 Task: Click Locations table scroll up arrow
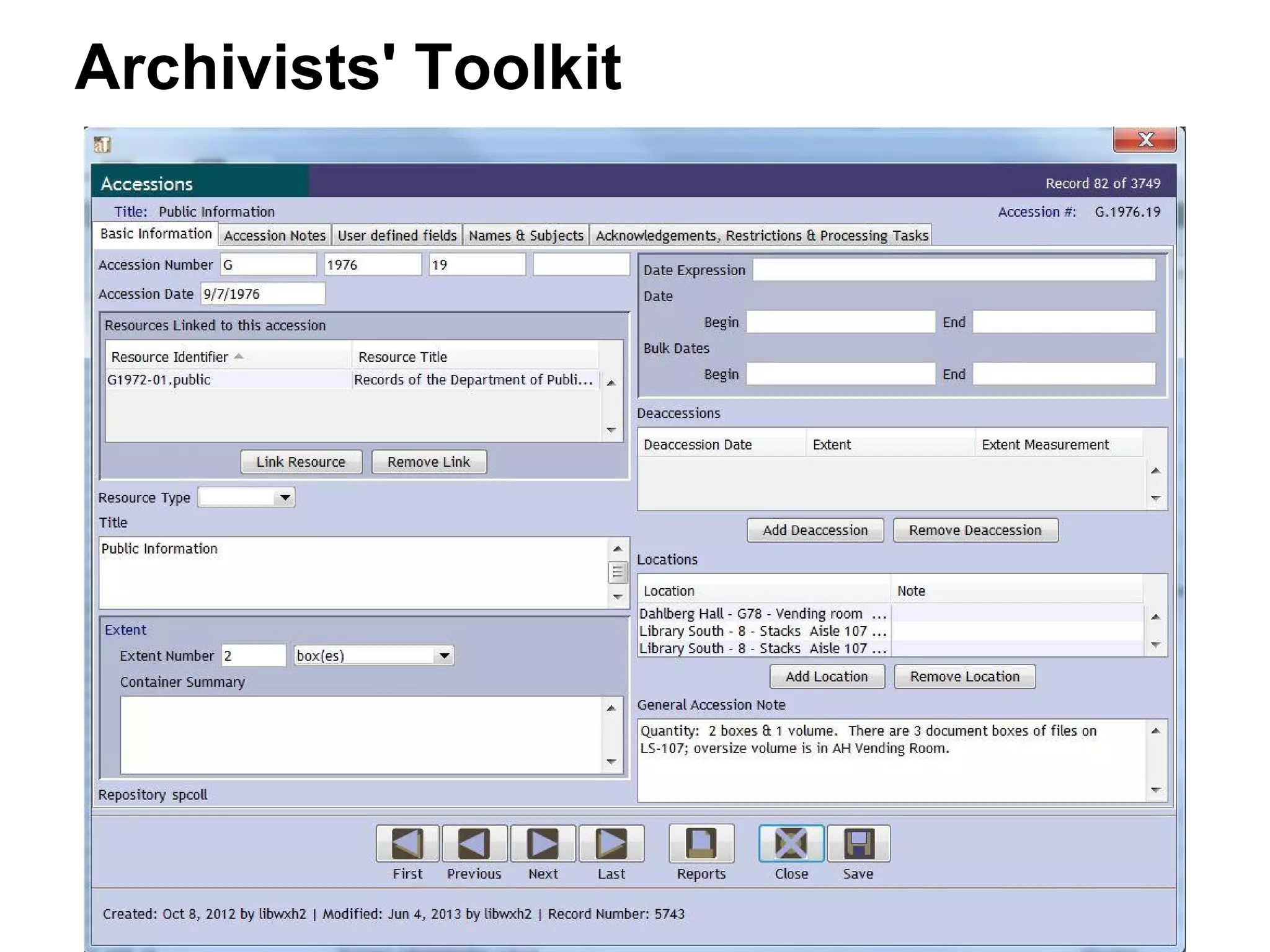tap(1155, 617)
